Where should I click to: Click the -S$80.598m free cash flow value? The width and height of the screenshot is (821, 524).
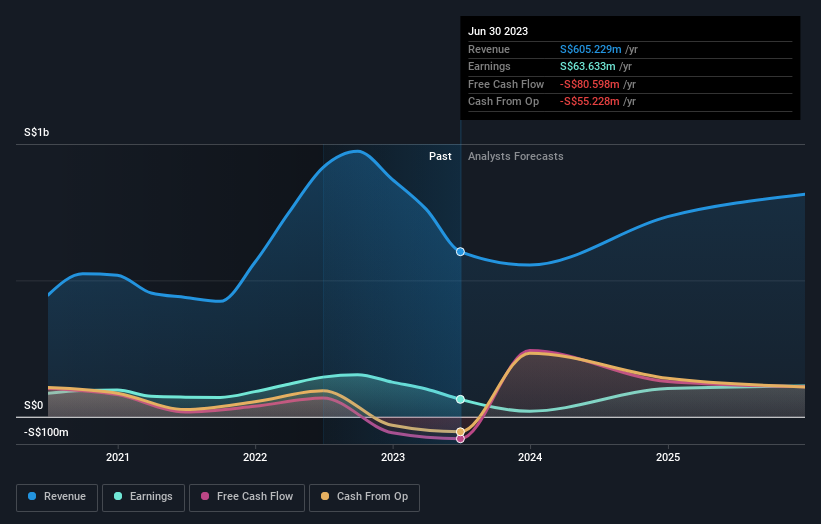coord(590,84)
